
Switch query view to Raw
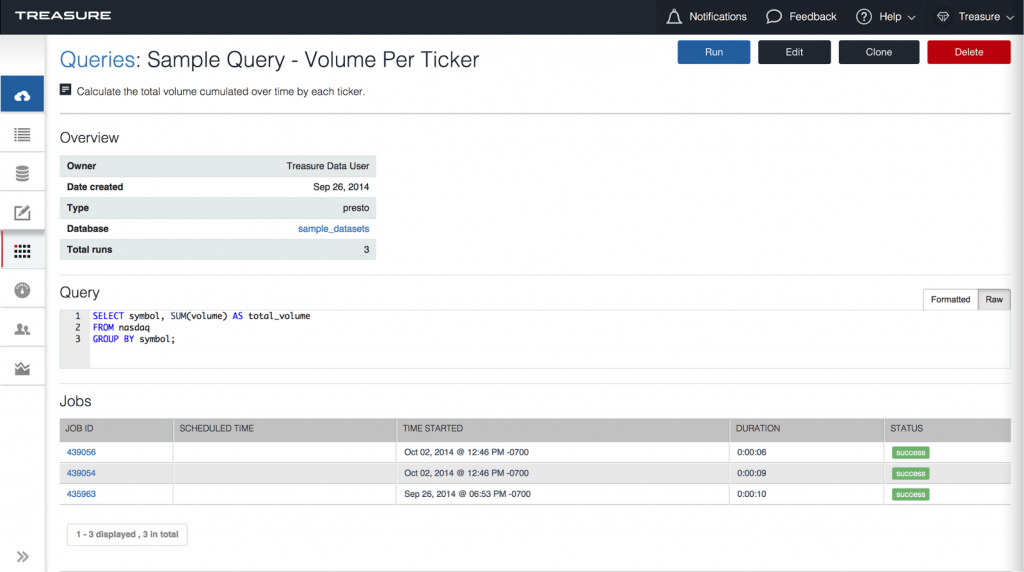point(994,300)
